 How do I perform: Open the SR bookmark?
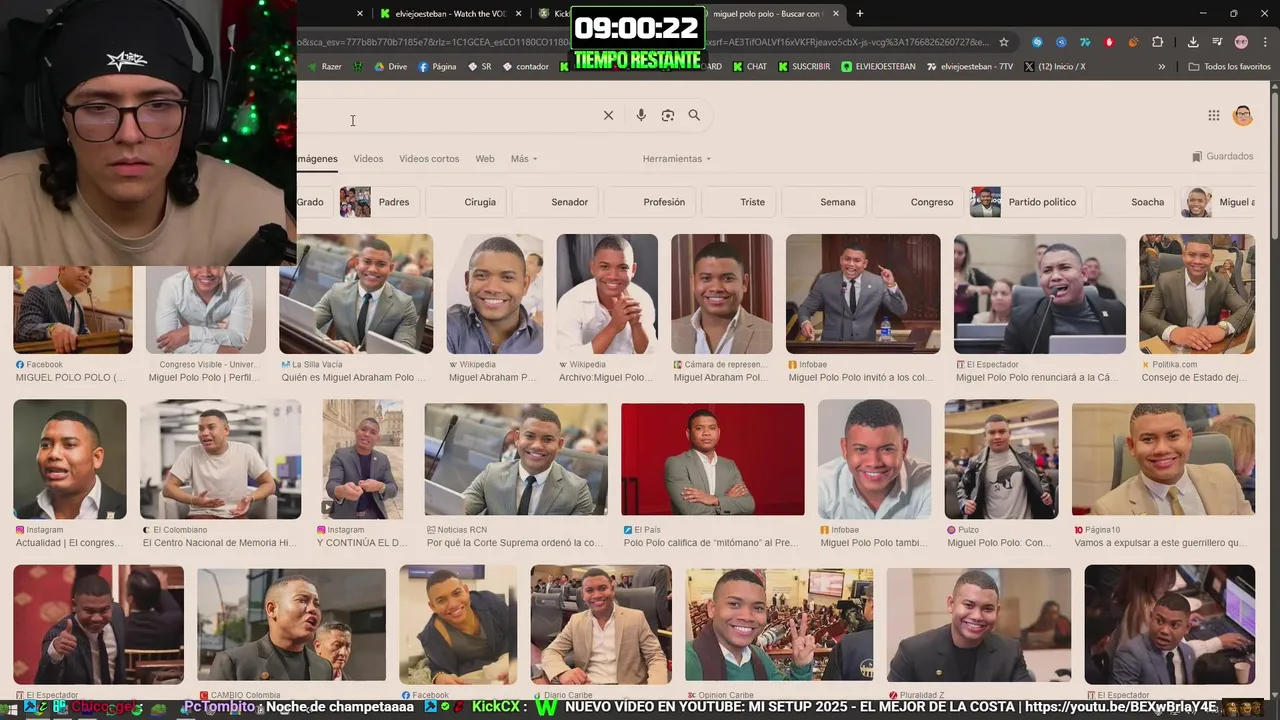click(479, 67)
